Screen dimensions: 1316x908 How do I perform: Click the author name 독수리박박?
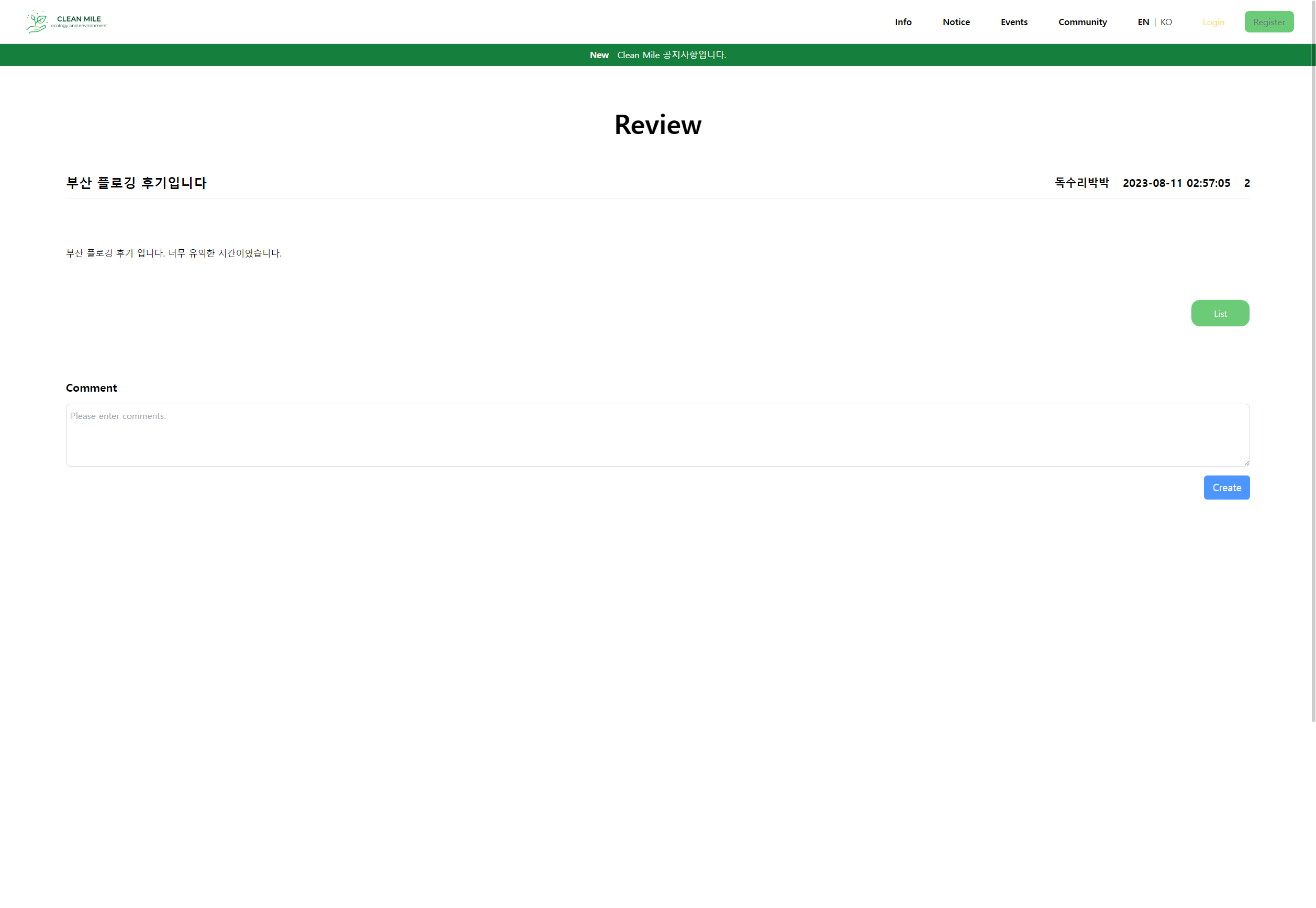click(x=1081, y=183)
